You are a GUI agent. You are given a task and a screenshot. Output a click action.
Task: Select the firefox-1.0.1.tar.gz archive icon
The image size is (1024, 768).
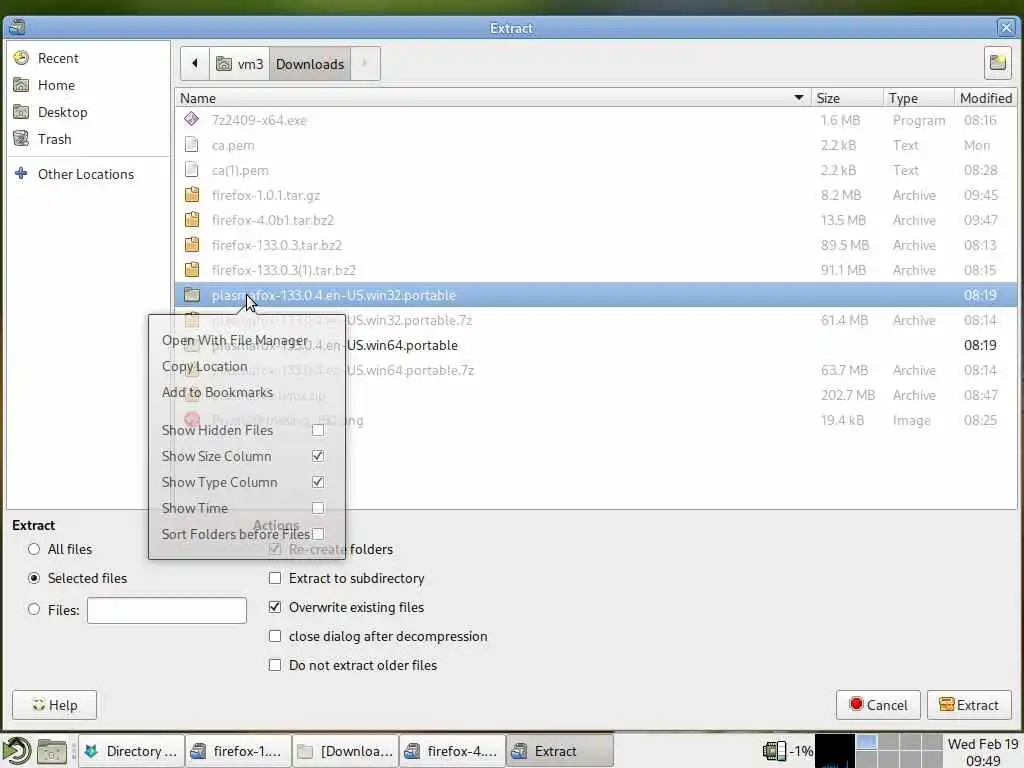pos(191,195)
